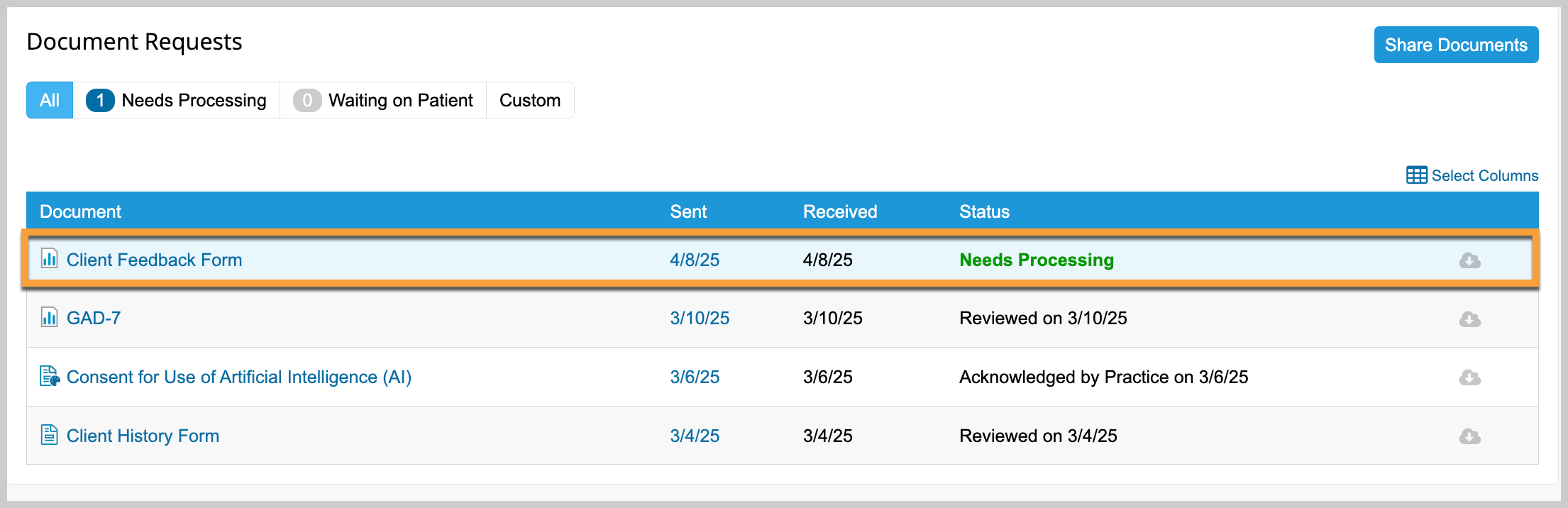Screen dimensions: 1568x508
Task: Click the 4/8/25 sent date link
Action: pos(695,260)
